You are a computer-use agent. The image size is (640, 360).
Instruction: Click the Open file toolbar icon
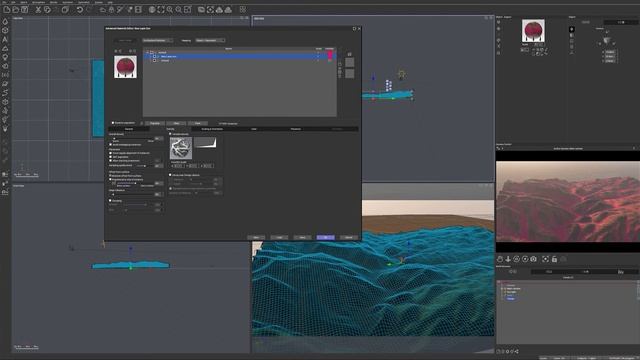pos(16,9)
